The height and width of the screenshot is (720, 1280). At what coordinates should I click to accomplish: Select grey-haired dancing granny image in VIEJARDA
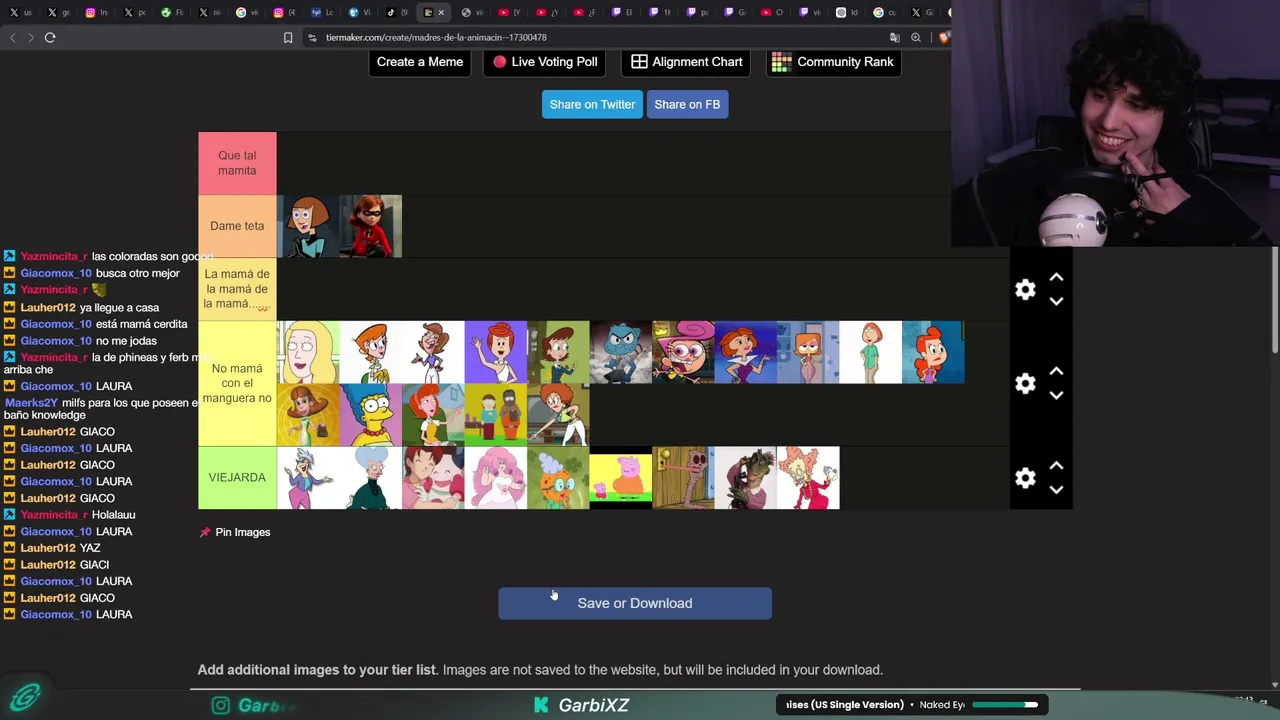(x=308, y=478)
